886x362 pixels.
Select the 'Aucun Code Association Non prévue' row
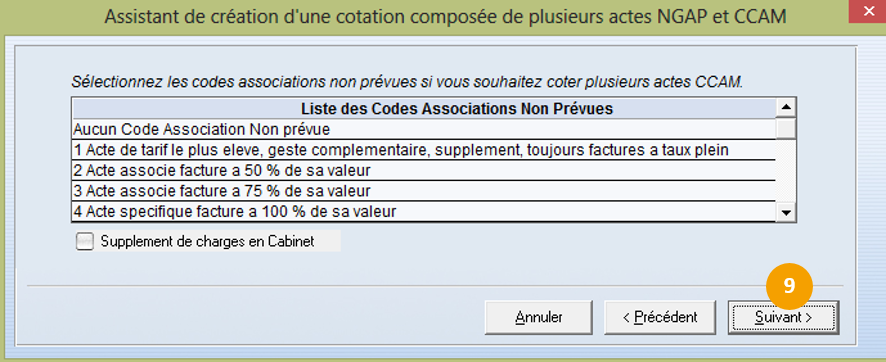pos(424,129)
